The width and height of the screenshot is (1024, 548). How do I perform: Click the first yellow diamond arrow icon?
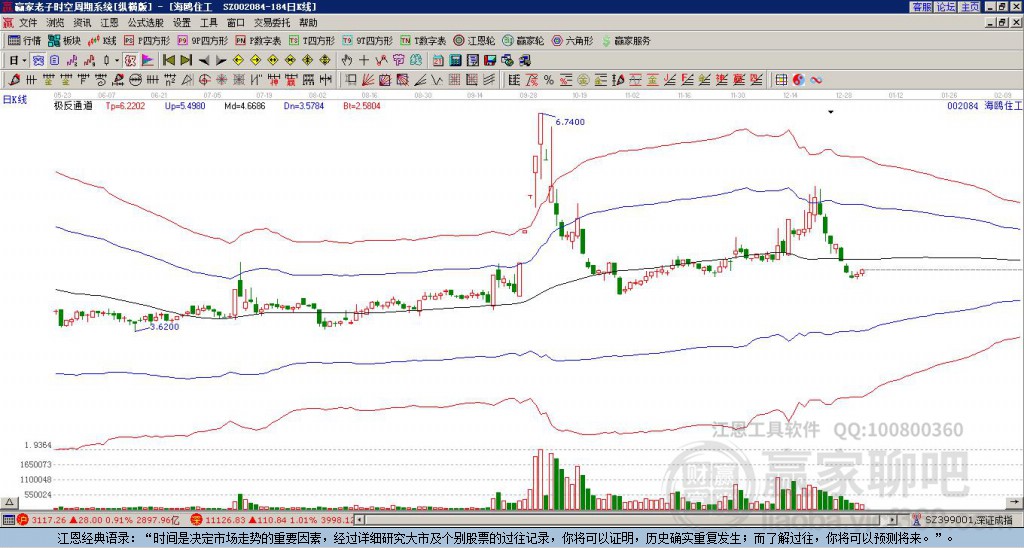pyautogui.click(x=238, y=61)
